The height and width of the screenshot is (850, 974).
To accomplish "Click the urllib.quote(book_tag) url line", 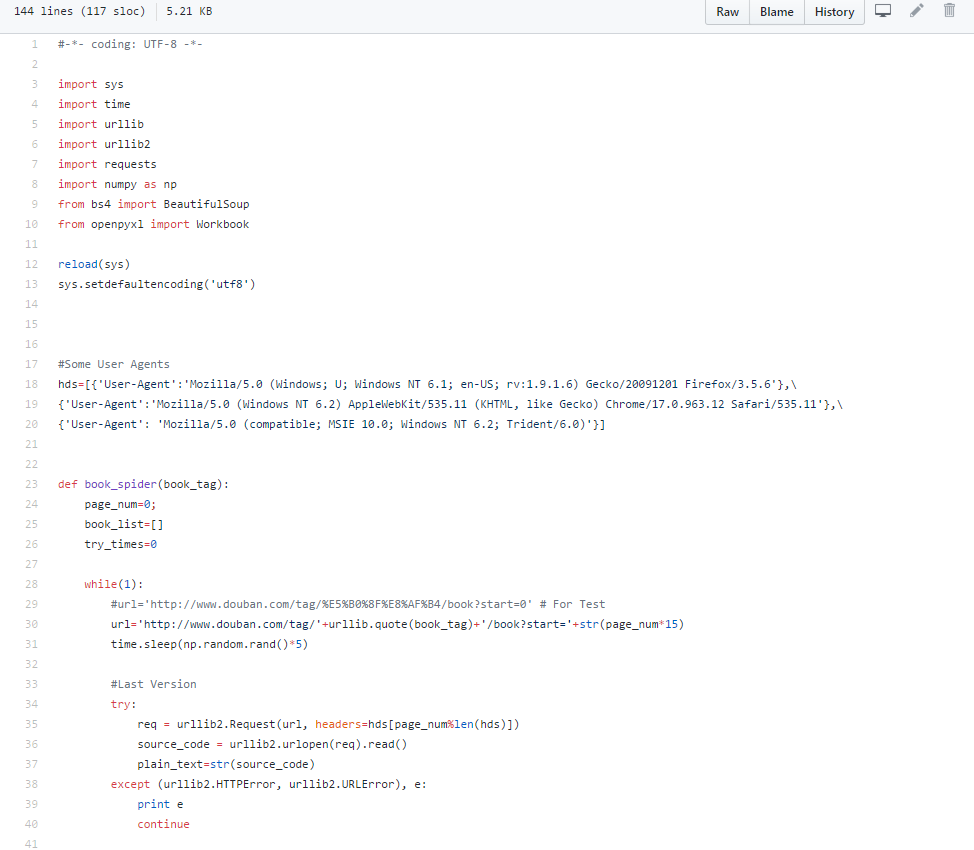I will 398,624.
